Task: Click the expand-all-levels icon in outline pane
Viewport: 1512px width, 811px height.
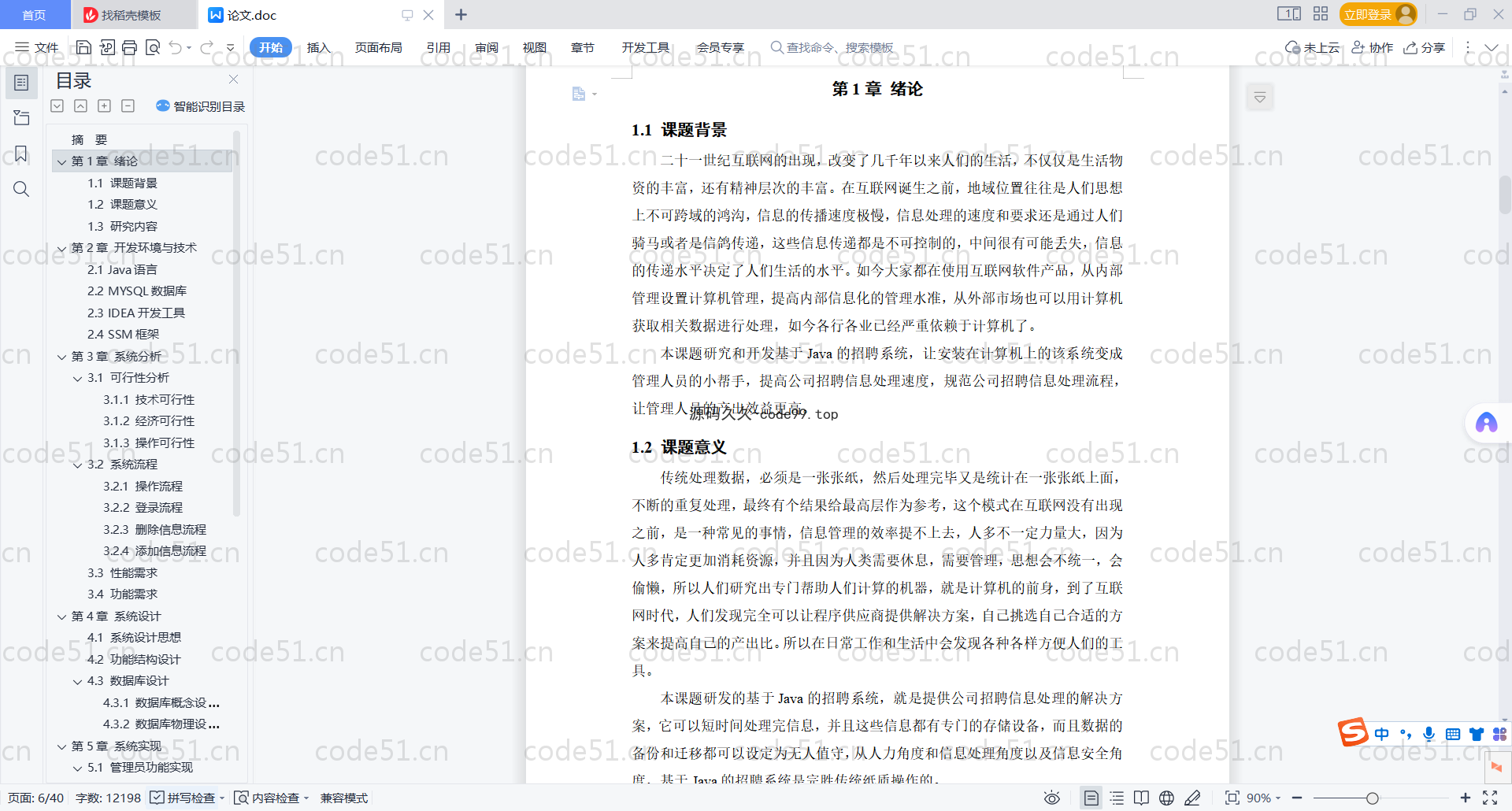Action: pos(57,106)
